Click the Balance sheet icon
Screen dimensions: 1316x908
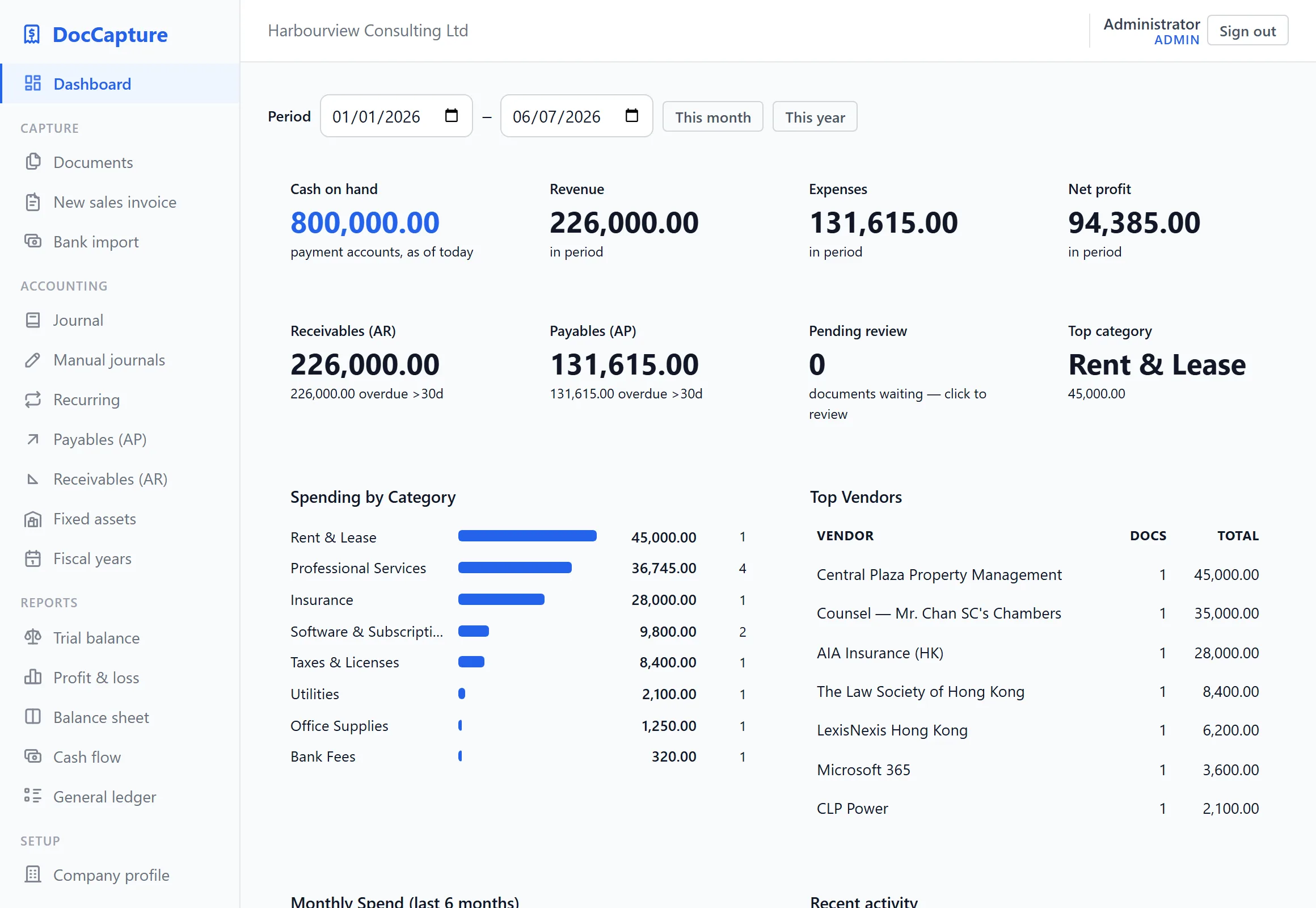(x=33, y=717)
